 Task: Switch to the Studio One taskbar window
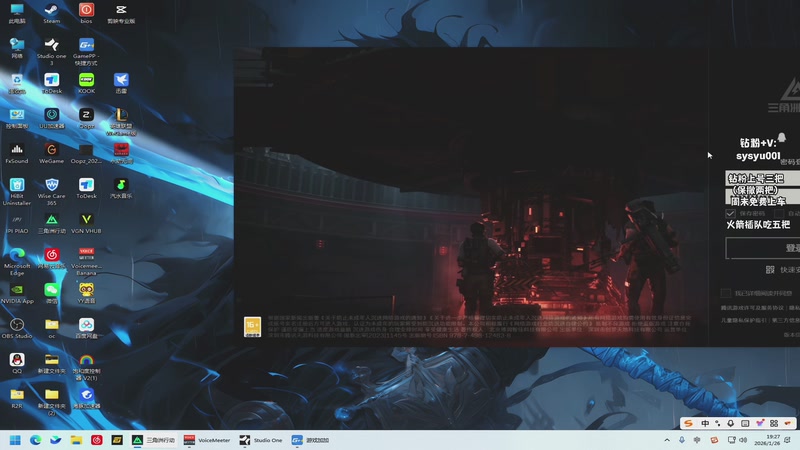261,440
